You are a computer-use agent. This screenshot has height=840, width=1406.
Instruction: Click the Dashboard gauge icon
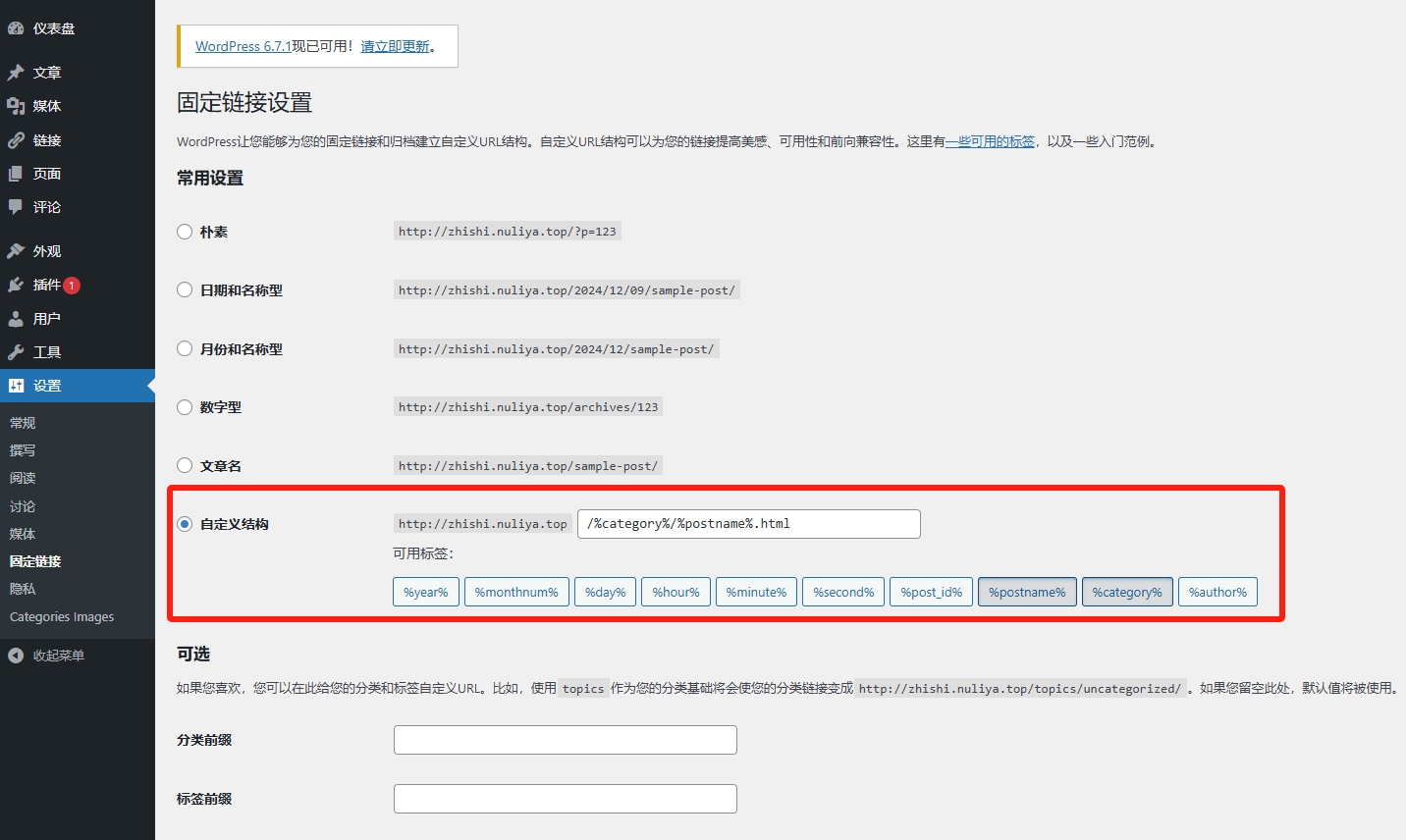coord(16,28)
